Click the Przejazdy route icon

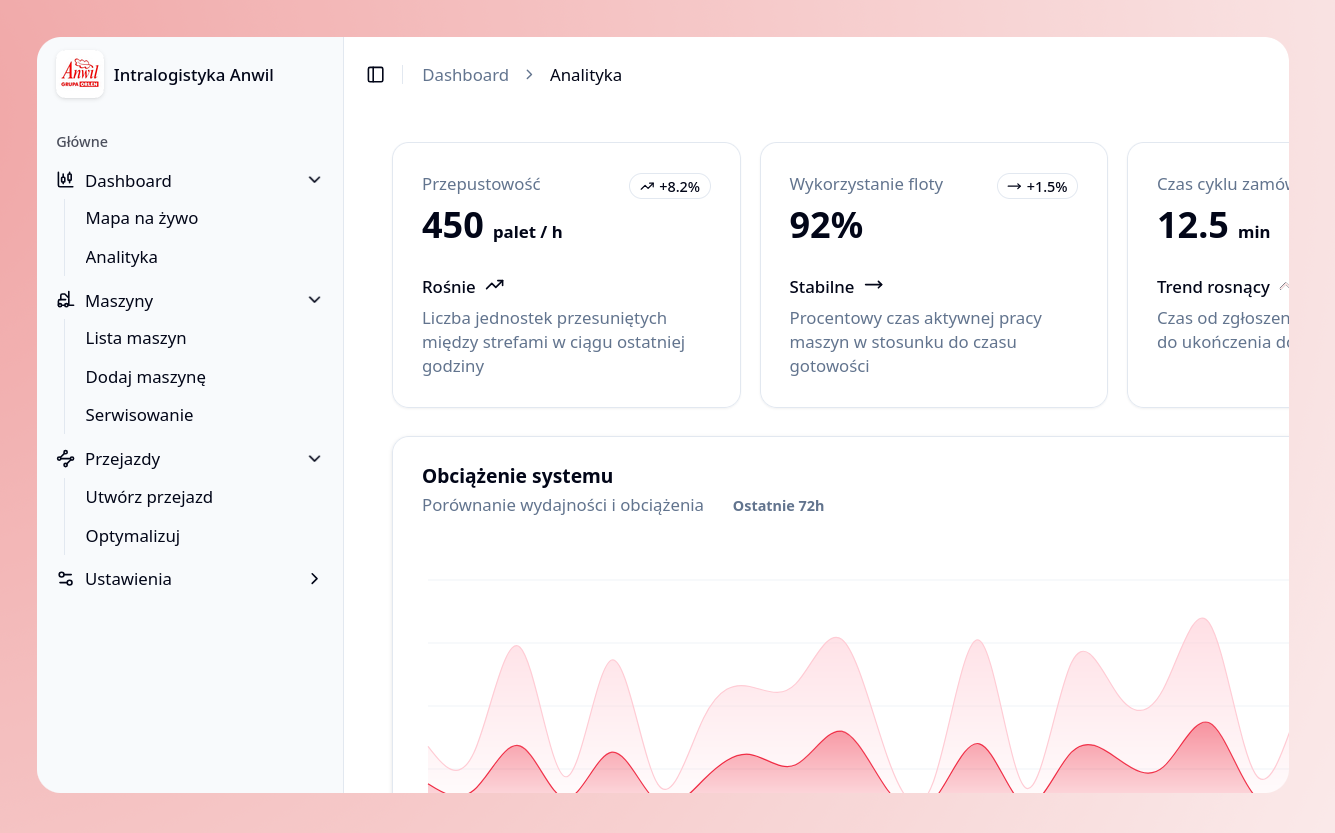click(x=66, y=459)
